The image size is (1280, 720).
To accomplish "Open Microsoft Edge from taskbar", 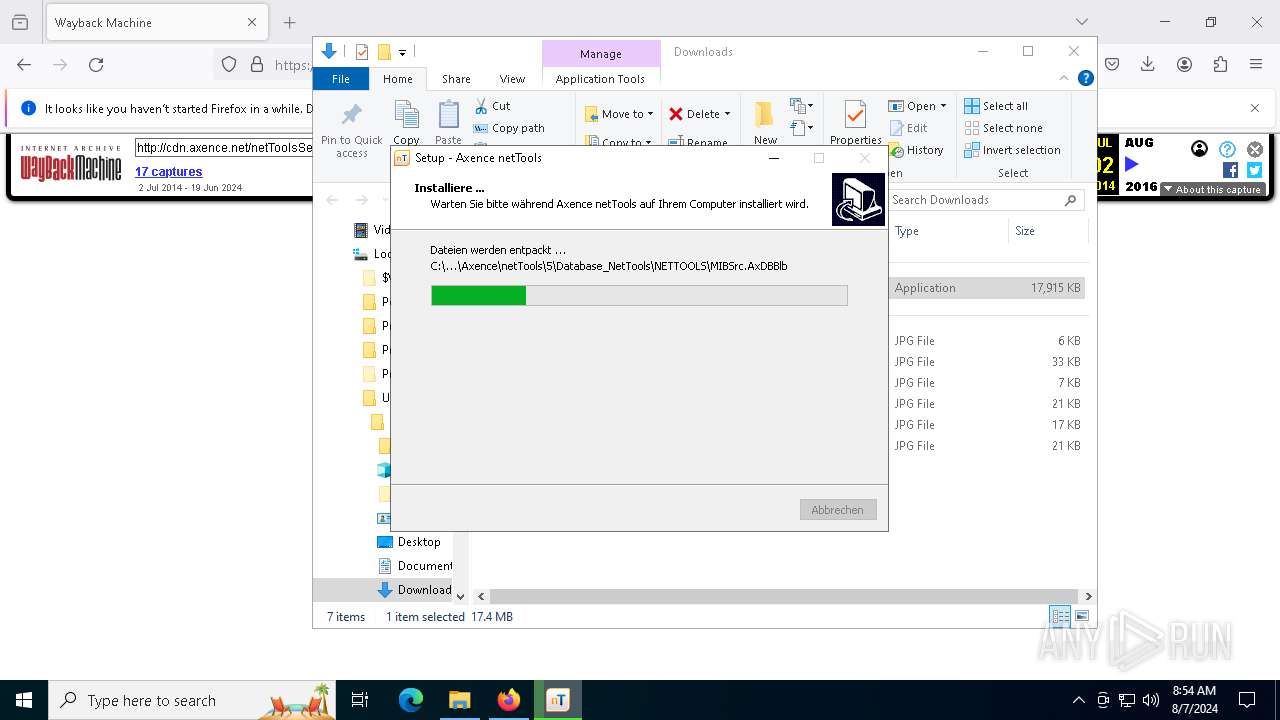I will 411,700.
